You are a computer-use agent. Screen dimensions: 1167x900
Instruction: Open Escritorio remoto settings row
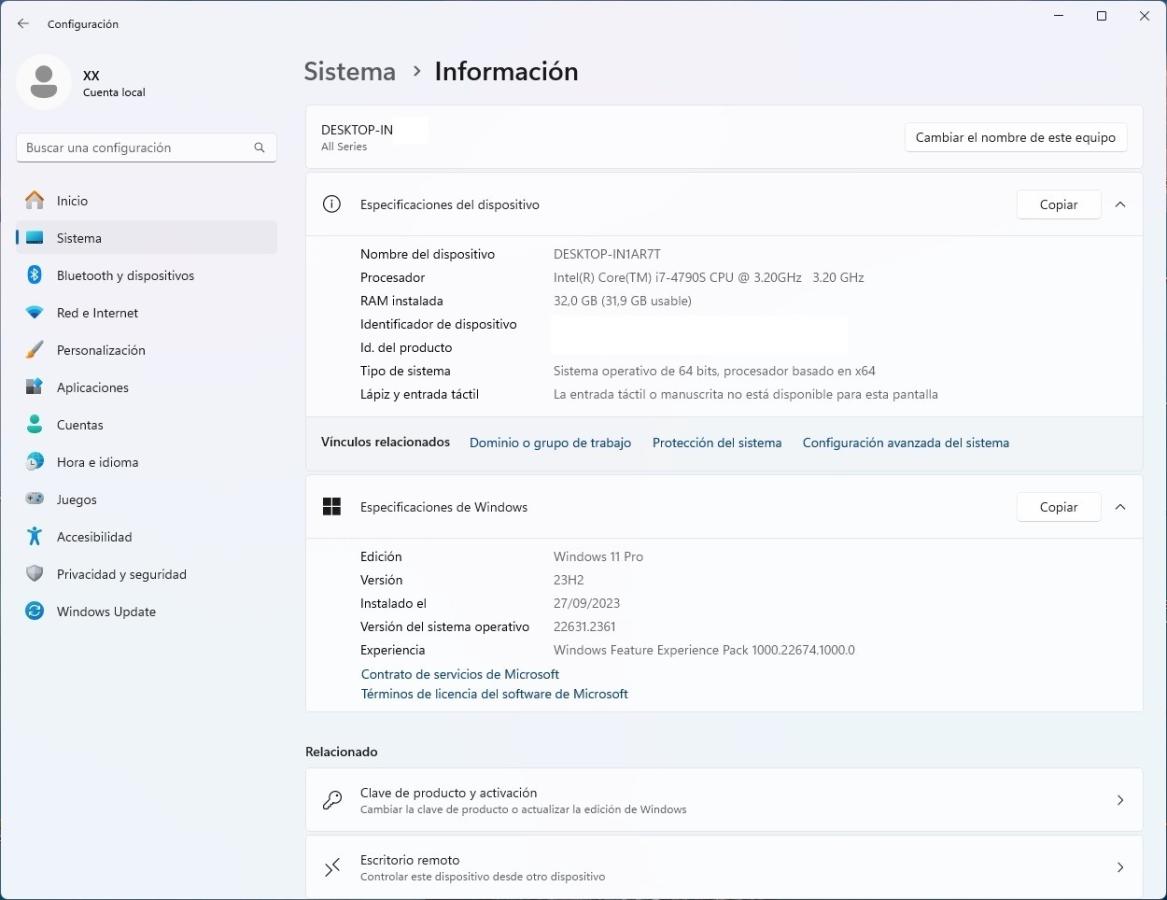click(723, 867)
